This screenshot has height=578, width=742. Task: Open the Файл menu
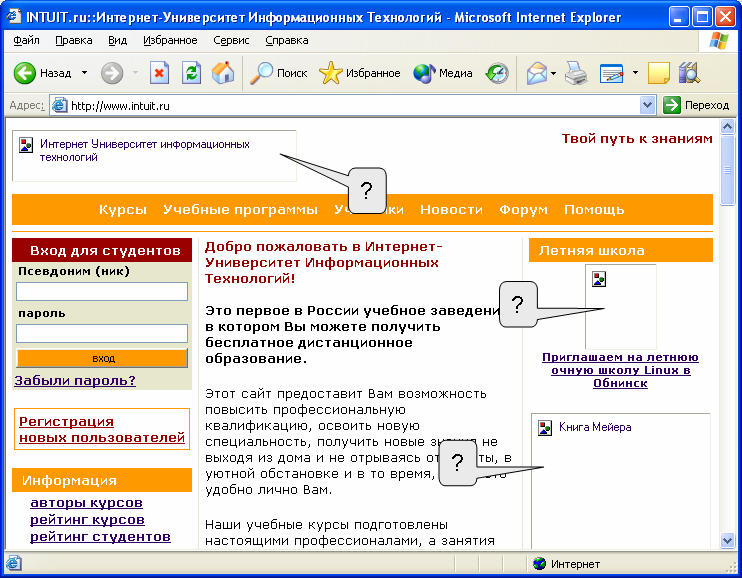[26, 41]
